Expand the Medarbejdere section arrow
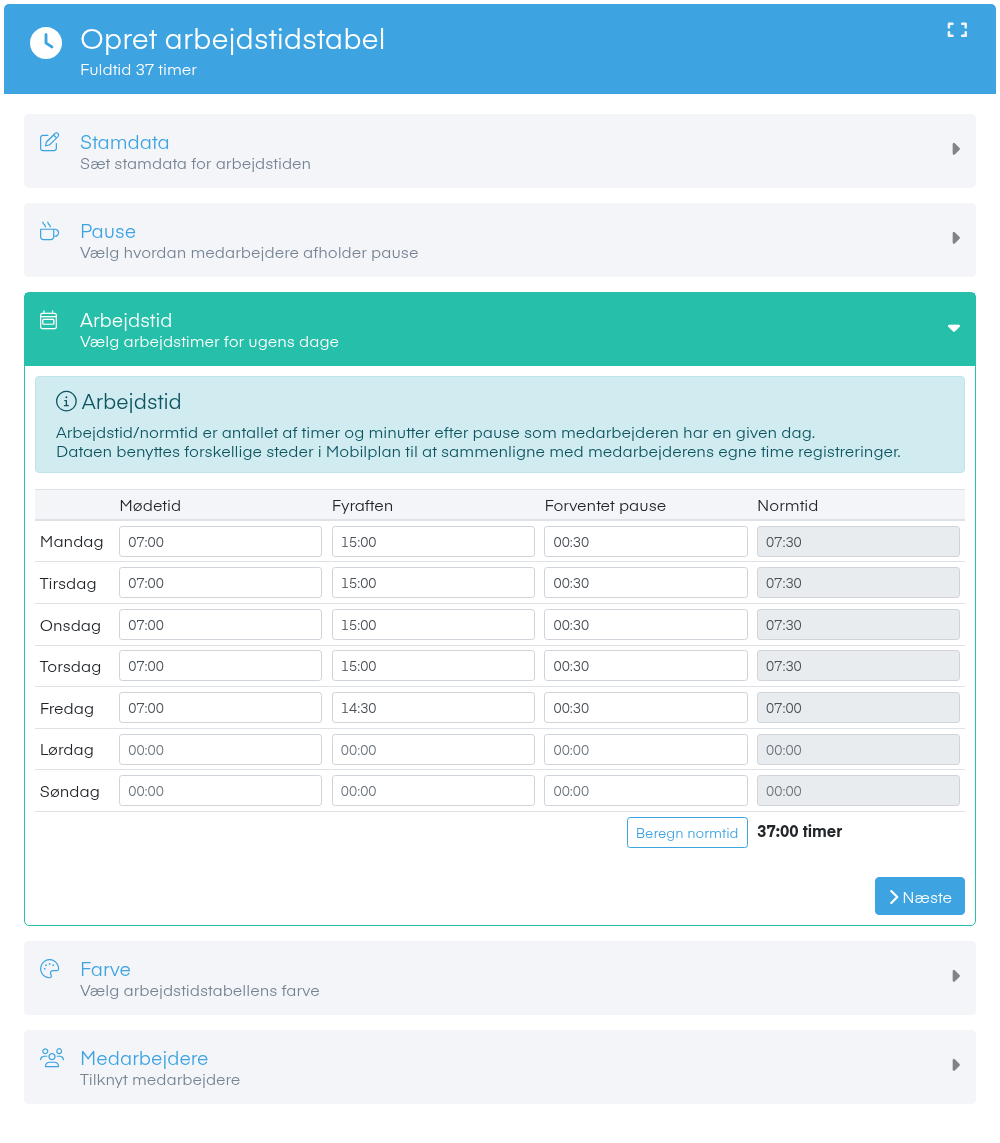Image resolution: width=1000 pixels, height=1143 pixels. [x=956, y=1065]
